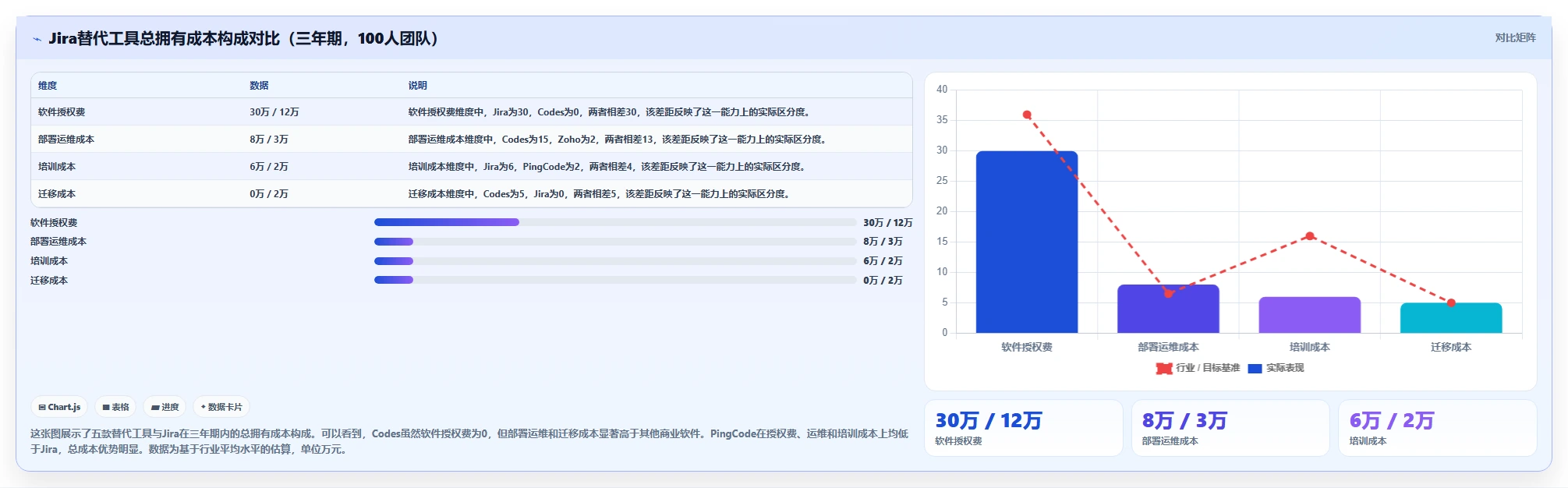
Task: Click 0万 / 2万 value beside the progress bar
Action: pos(883,281)
